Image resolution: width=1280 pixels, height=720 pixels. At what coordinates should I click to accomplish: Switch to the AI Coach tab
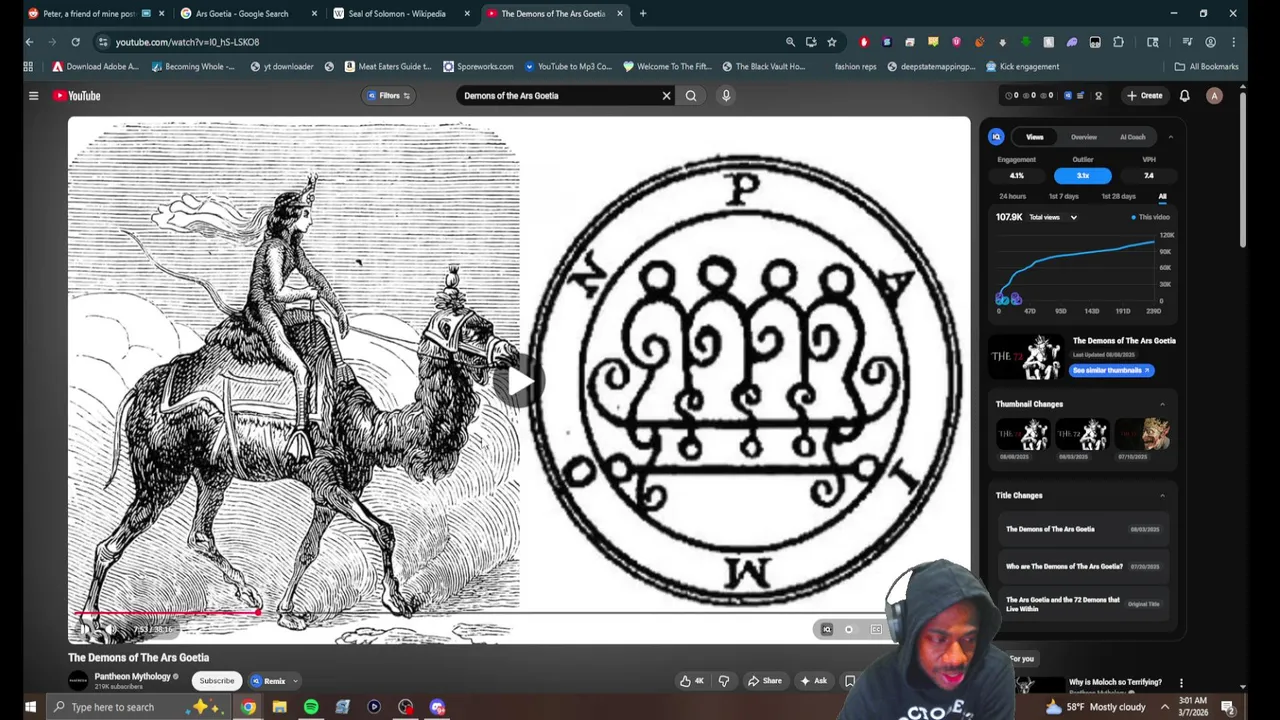click(1133, 137)
